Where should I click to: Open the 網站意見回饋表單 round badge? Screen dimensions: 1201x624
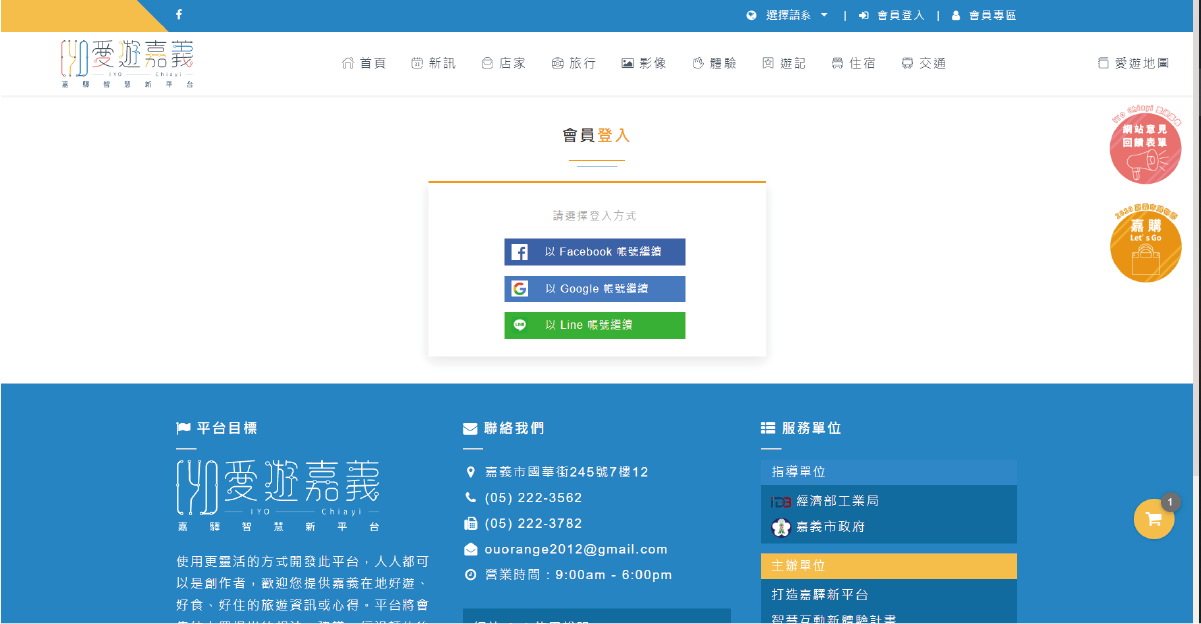(x=1145, y=148)
